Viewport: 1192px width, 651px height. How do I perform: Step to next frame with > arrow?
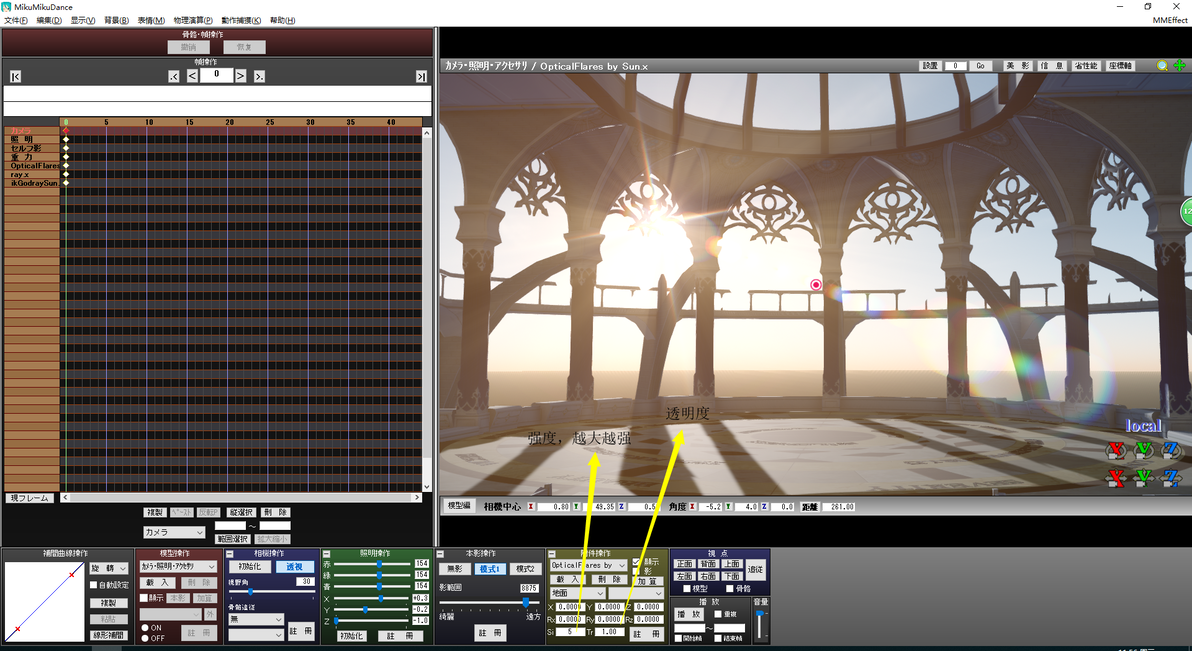tap(240, 76)
